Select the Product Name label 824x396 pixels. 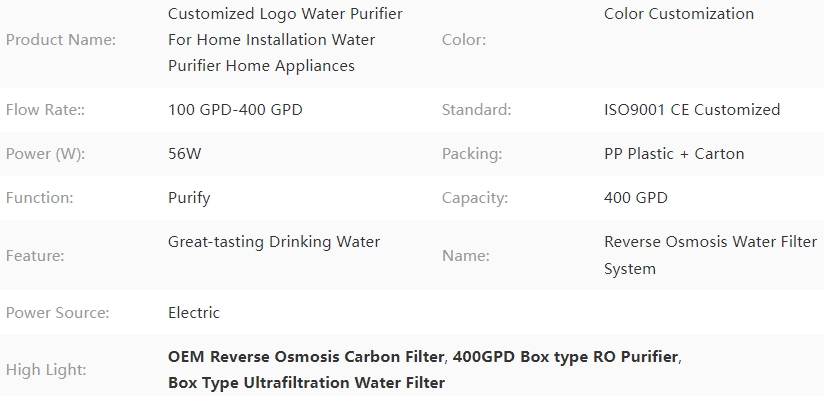point(60,40)
